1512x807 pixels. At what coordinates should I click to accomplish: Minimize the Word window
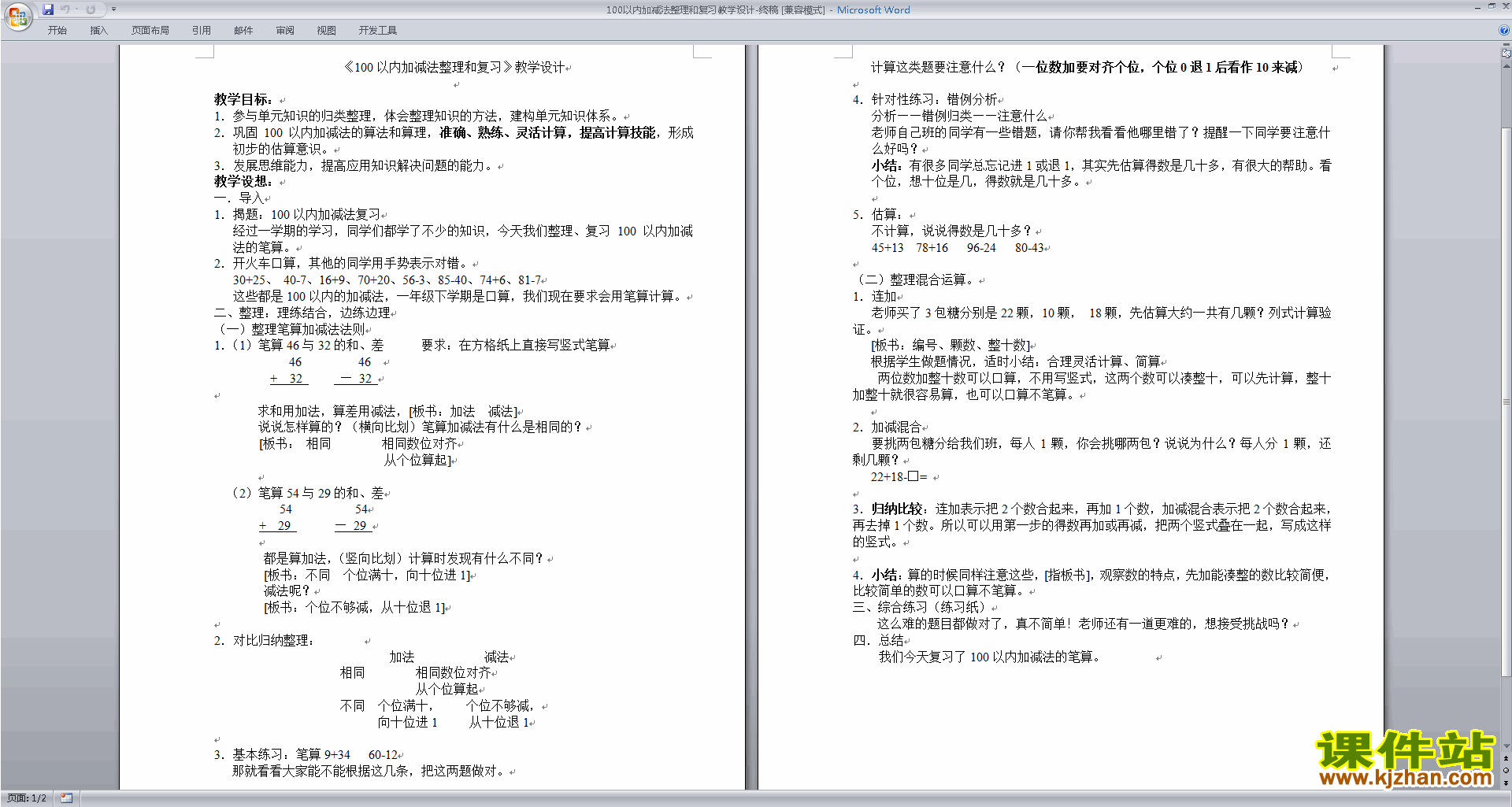click(x=1477, y=7)
